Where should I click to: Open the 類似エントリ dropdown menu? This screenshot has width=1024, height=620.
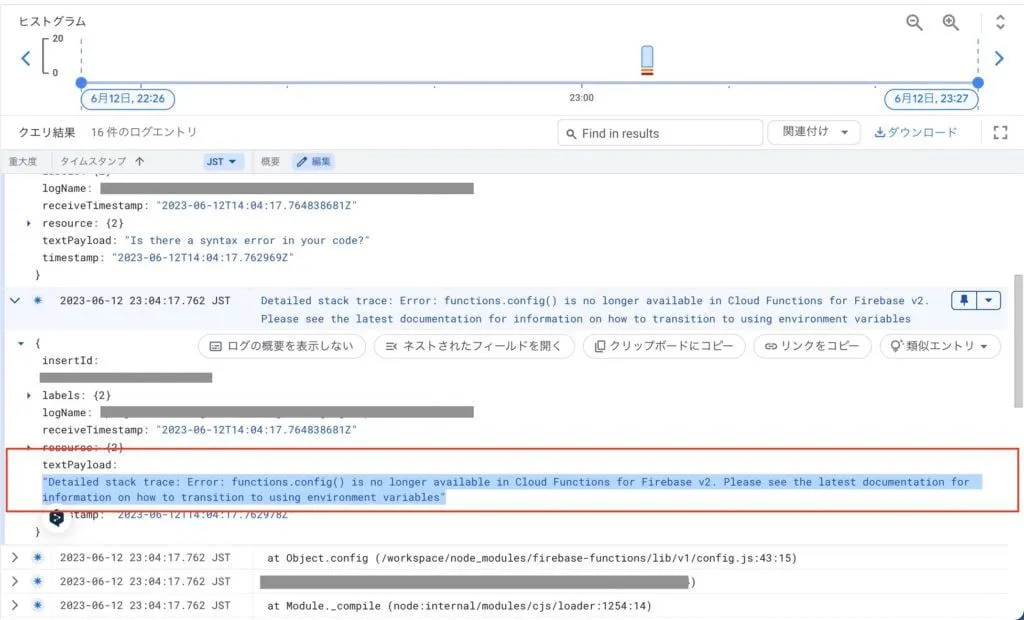tap(940, 346)
